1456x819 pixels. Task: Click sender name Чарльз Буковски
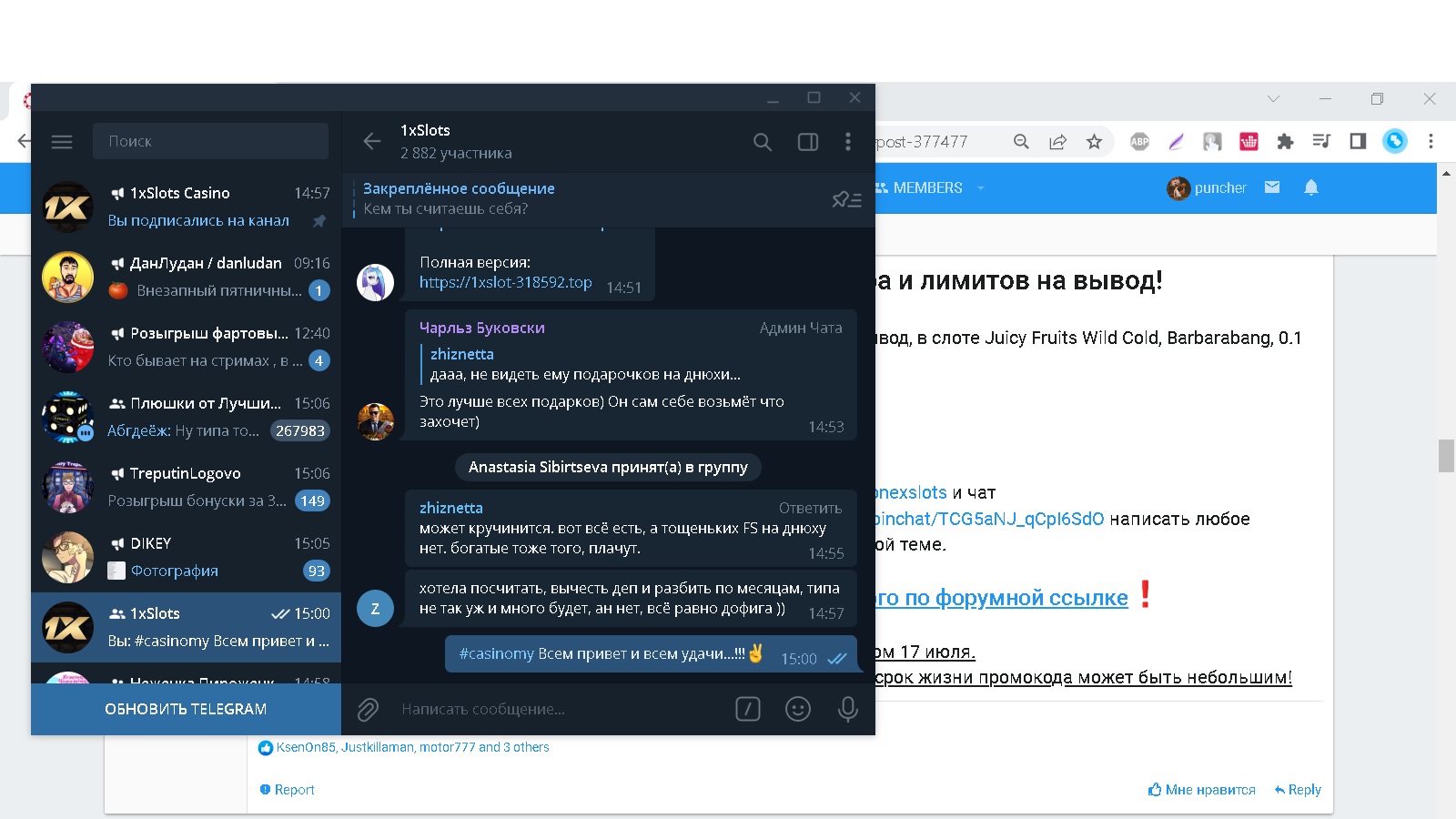tap(482, 328)
